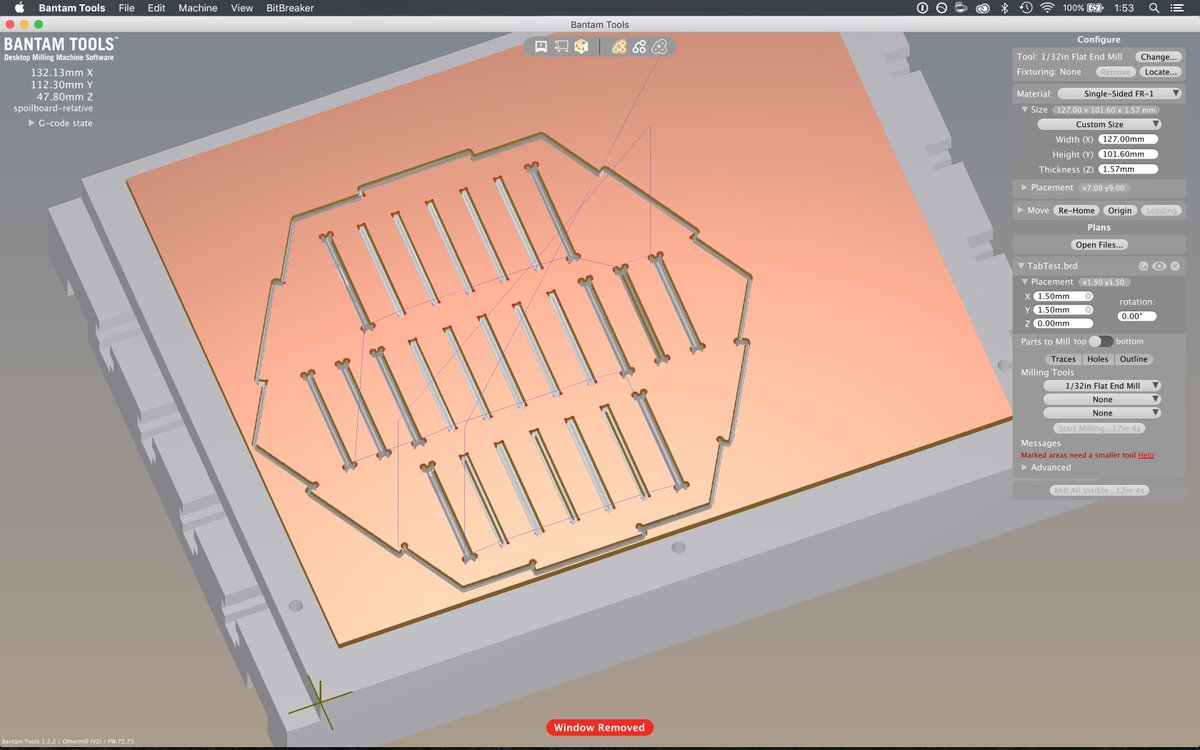Open the second milling tool dropdown
The width and height of the screenshot is (1200, 750).
pos(1101,399)
